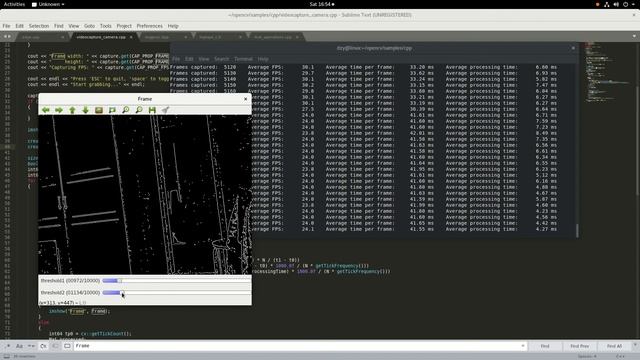Toggle regular expression in find panel

[x=8, y=346]
